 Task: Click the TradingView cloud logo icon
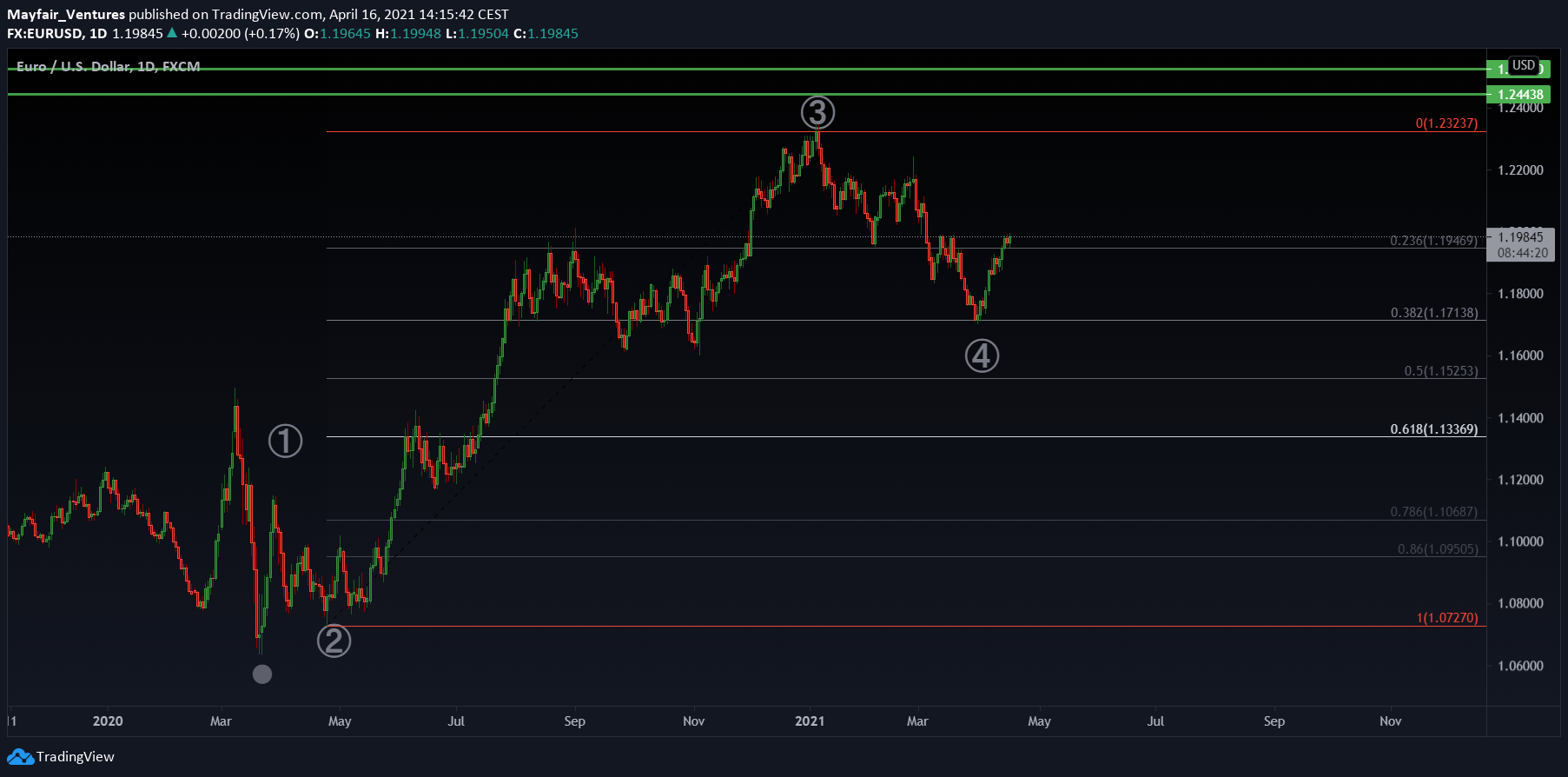pos(20,757)
